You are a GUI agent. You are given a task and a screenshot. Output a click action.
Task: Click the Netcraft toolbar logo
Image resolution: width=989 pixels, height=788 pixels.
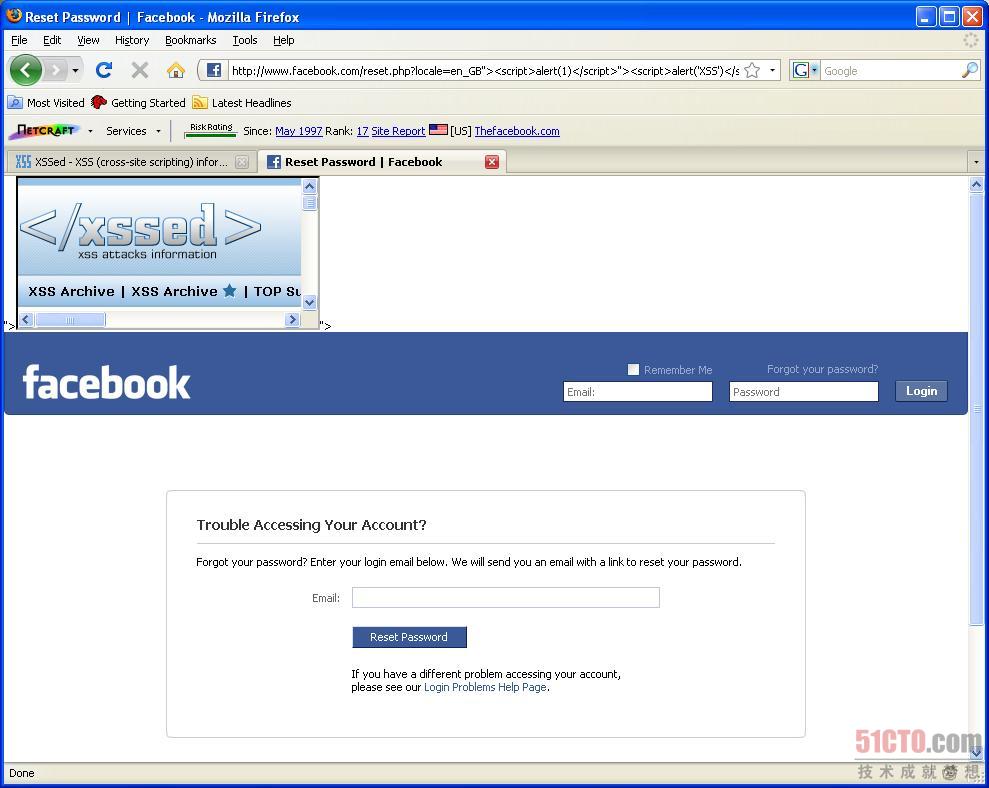tap(45, 131)
